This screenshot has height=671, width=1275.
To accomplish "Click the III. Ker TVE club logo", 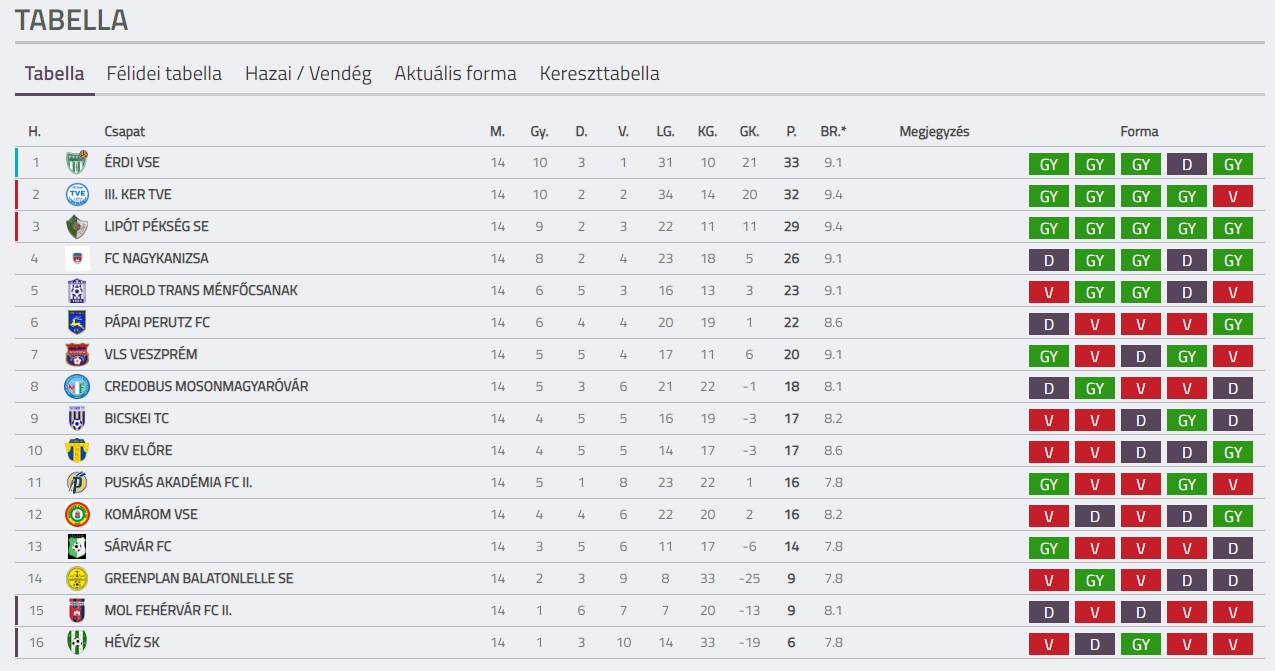I will pos(77,195).
